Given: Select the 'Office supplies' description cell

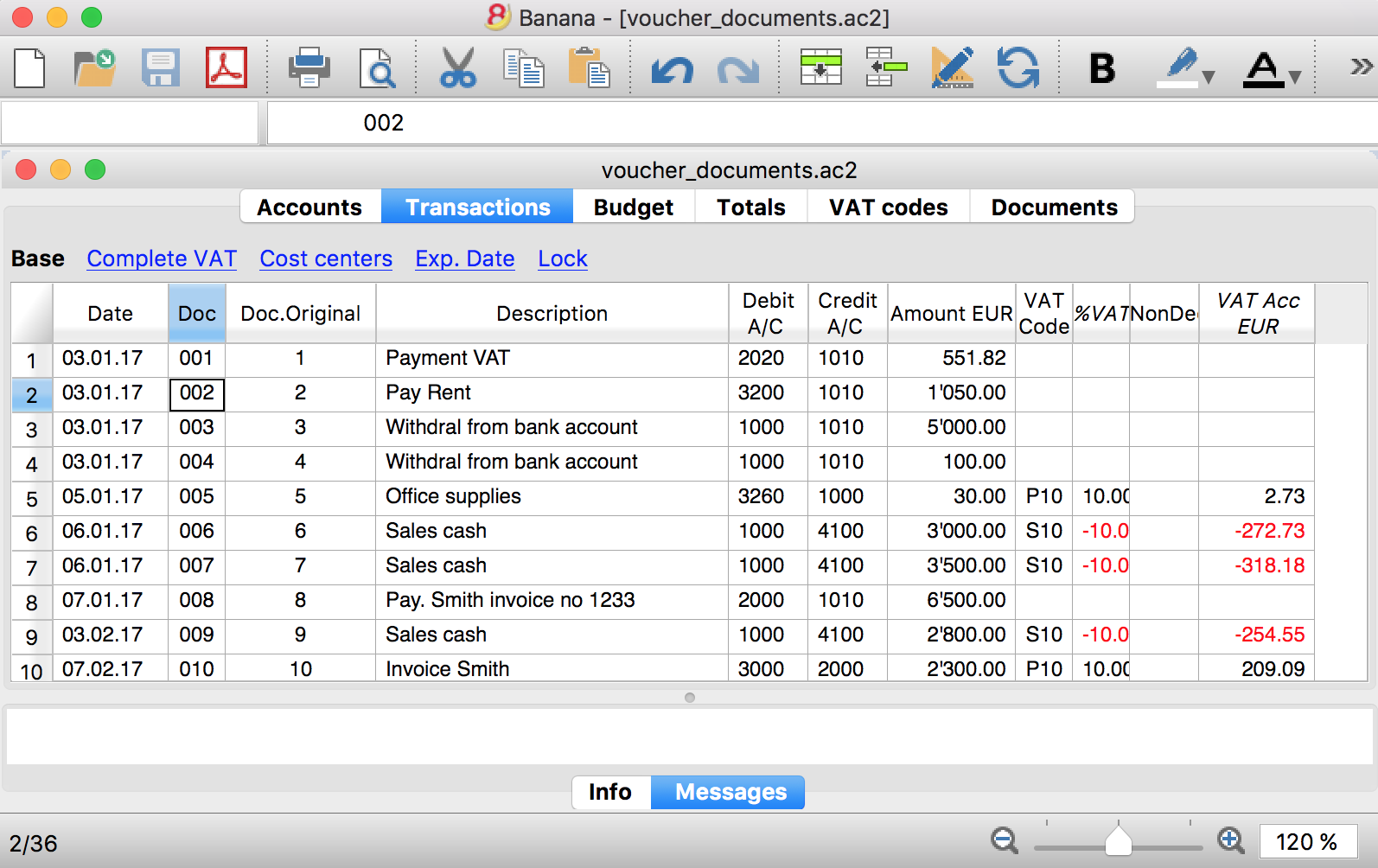Looking at the screenshot, I should coord(552,497).
